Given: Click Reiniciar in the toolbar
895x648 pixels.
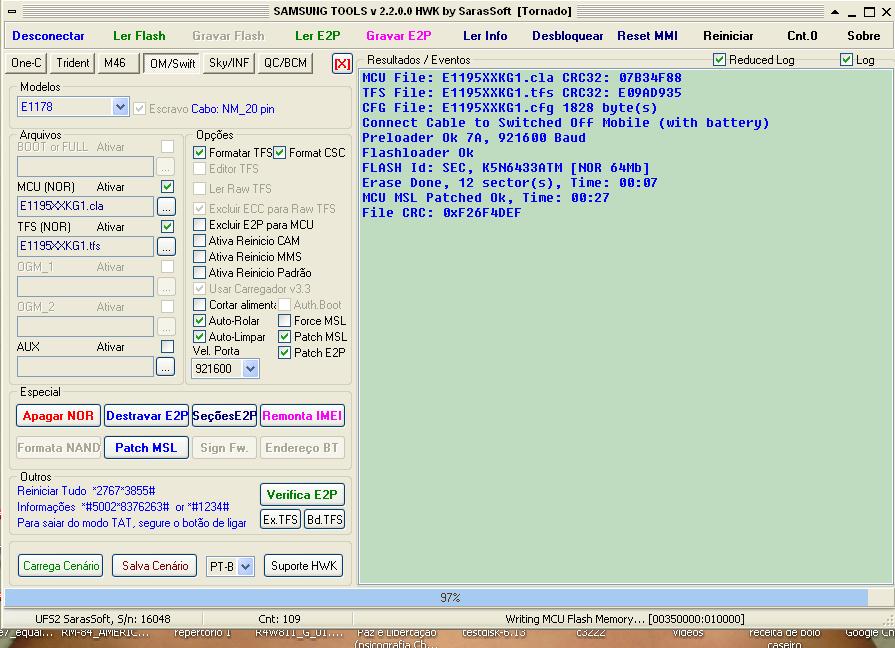Looking at the screenshot, I should pos(728,36).
